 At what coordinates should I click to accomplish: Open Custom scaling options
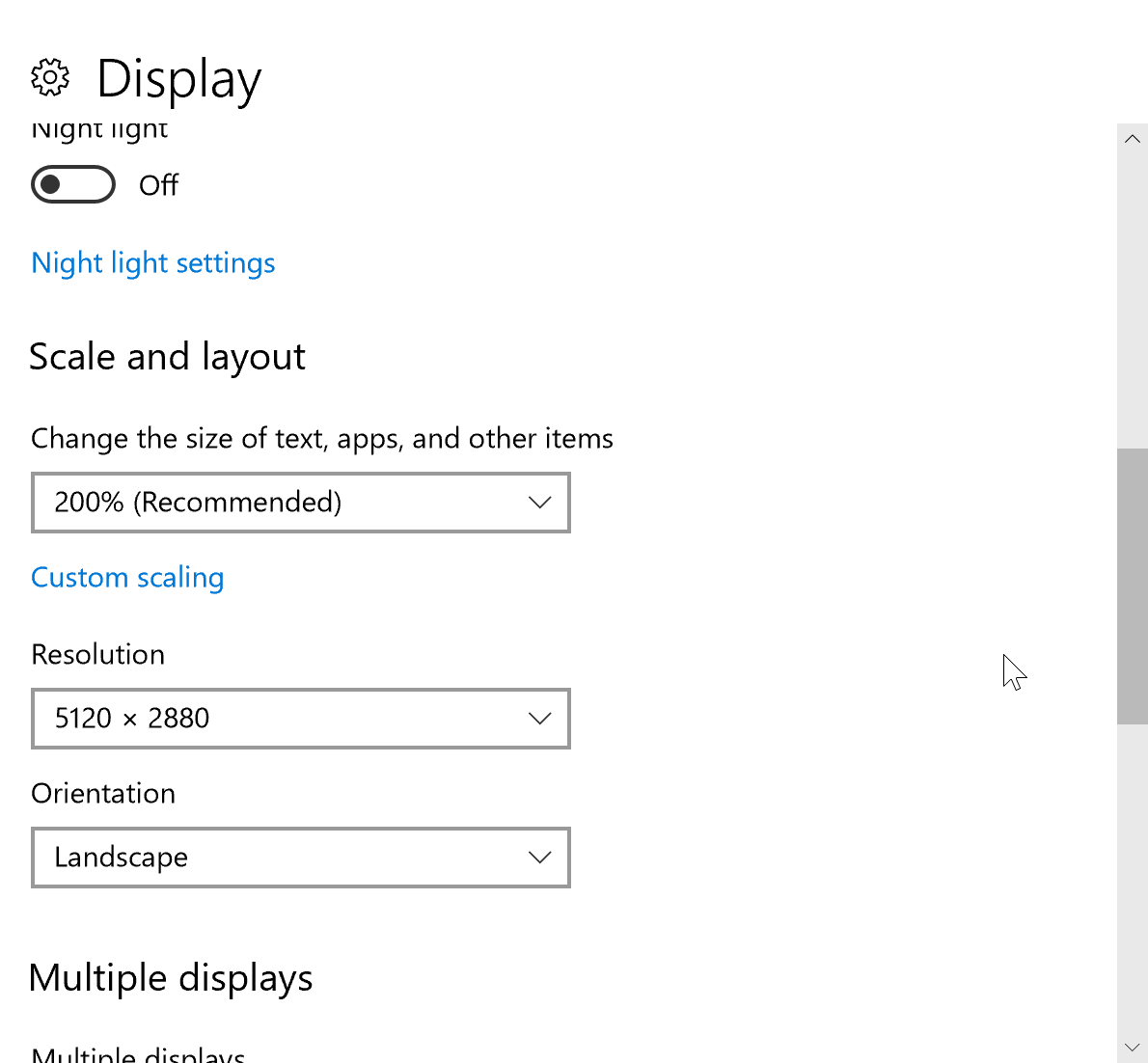coord(127,577)
